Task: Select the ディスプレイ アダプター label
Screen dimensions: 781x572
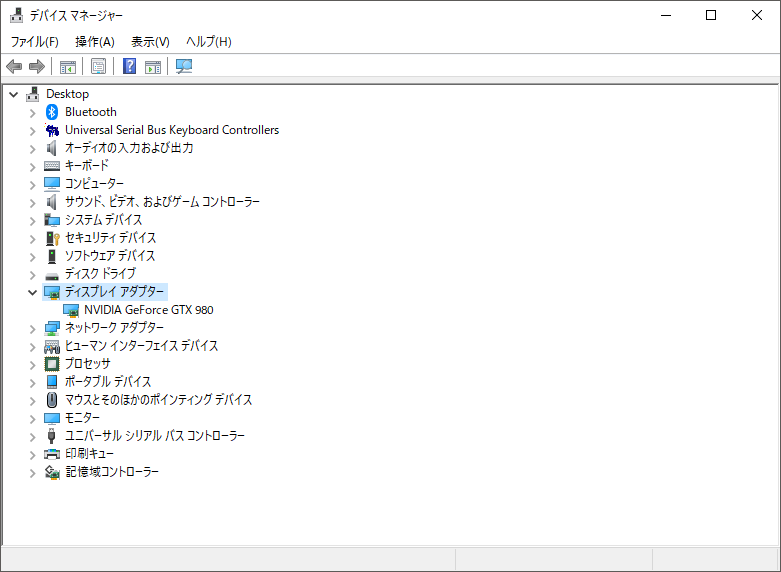Action: [x=114, y=291]
